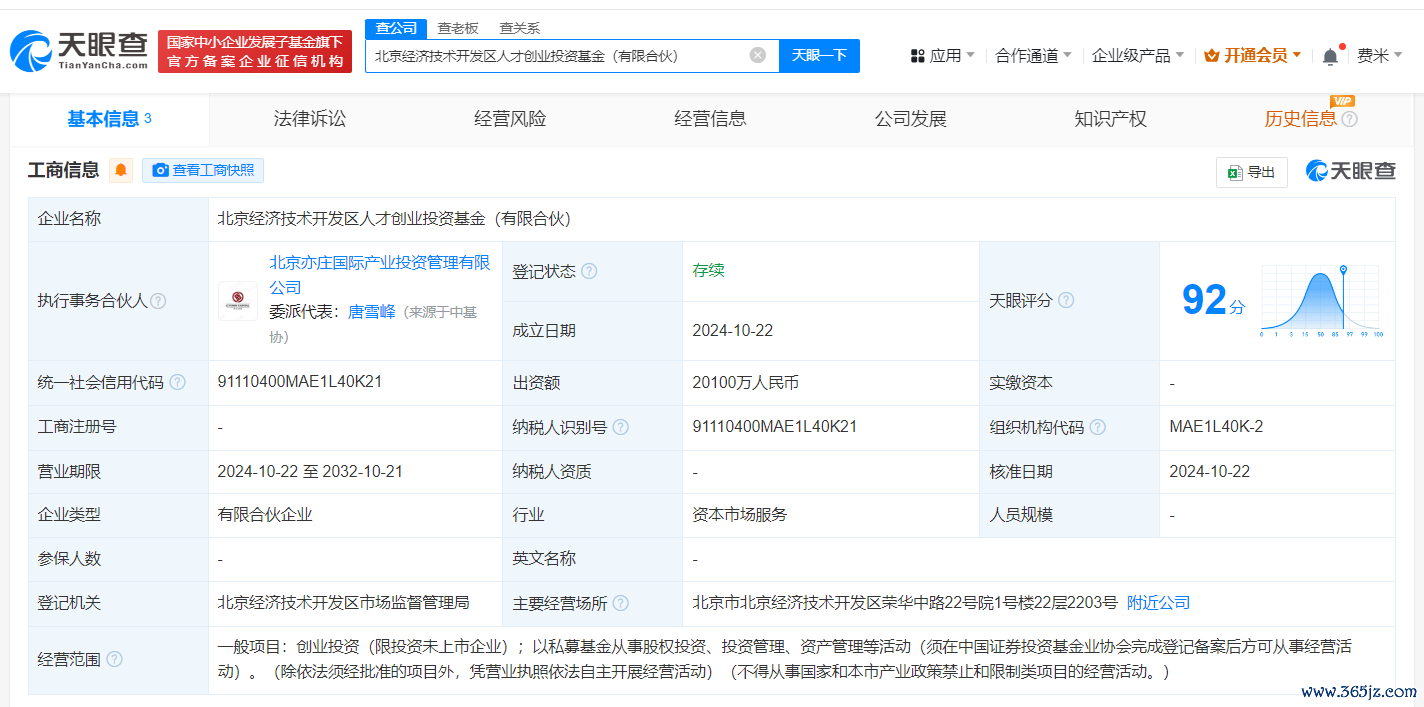Switch to 知识产权 tab
This screenshot has height=707, width=1424.
1110,119
